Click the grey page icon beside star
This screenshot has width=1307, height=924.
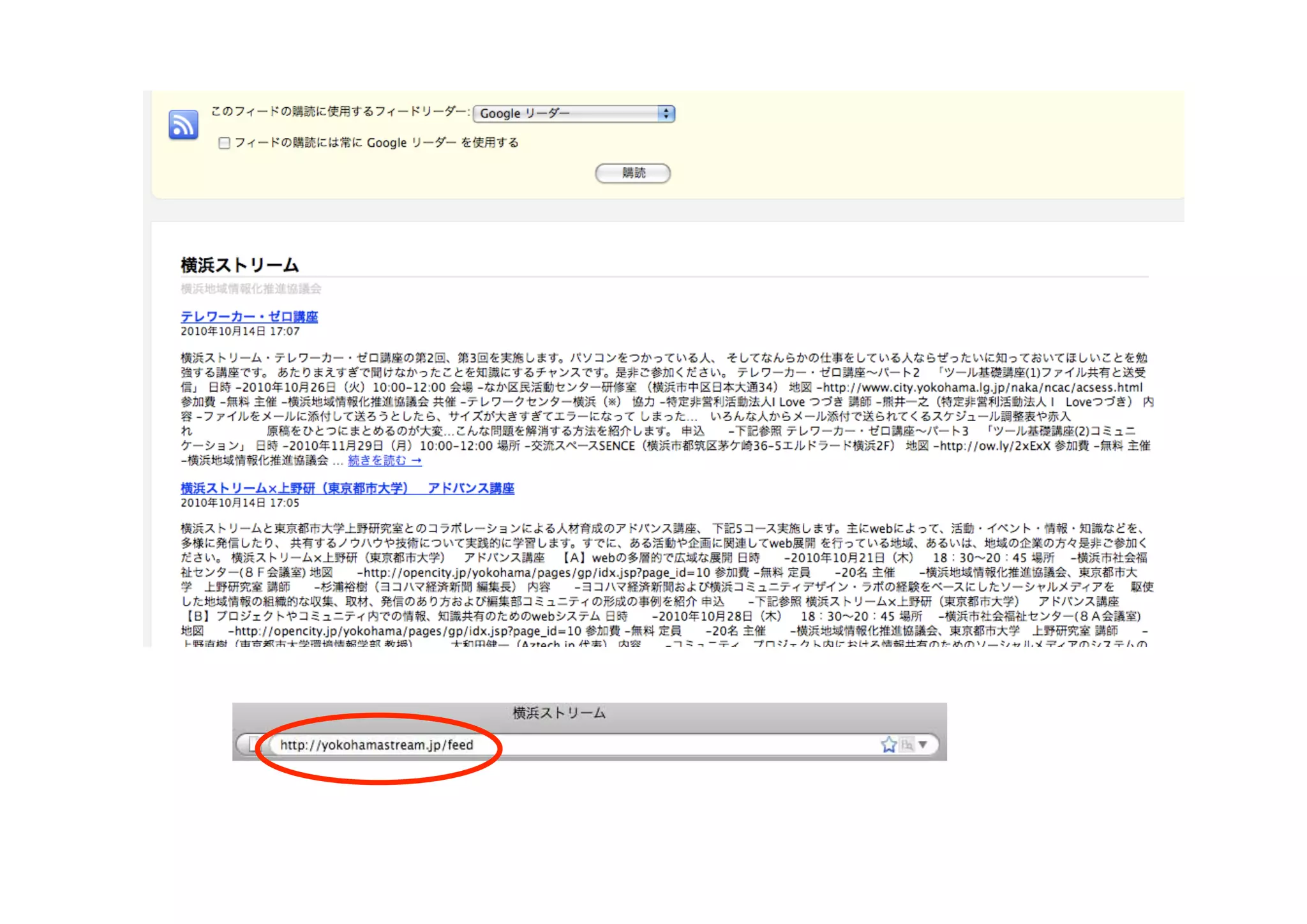pos(907,745)
